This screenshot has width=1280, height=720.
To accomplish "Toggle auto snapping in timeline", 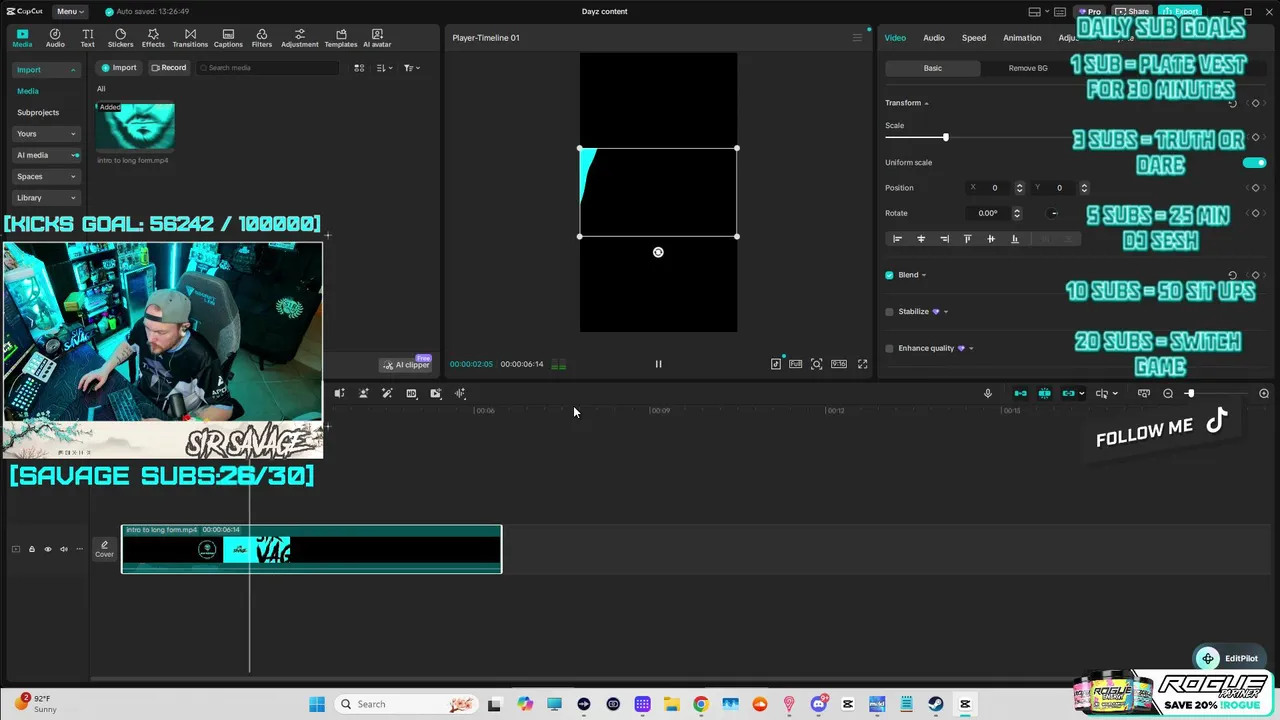I will pyautogui.click(x=1044, y=393).
